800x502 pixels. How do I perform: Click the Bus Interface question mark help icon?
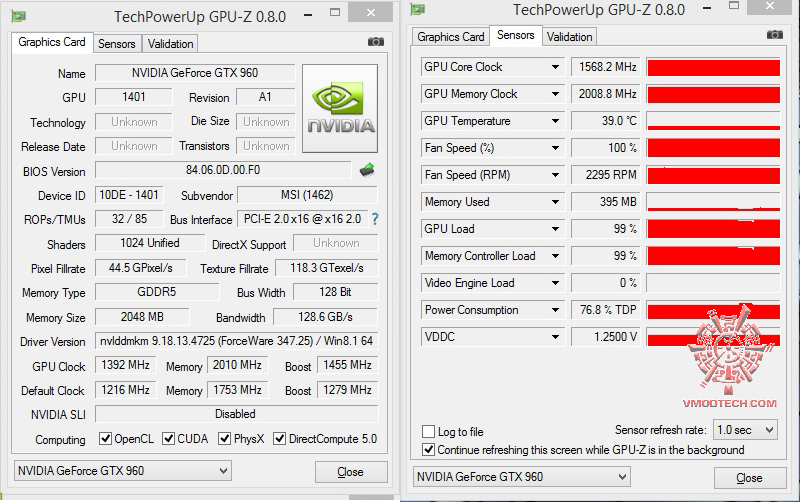(x=375, y=219)
